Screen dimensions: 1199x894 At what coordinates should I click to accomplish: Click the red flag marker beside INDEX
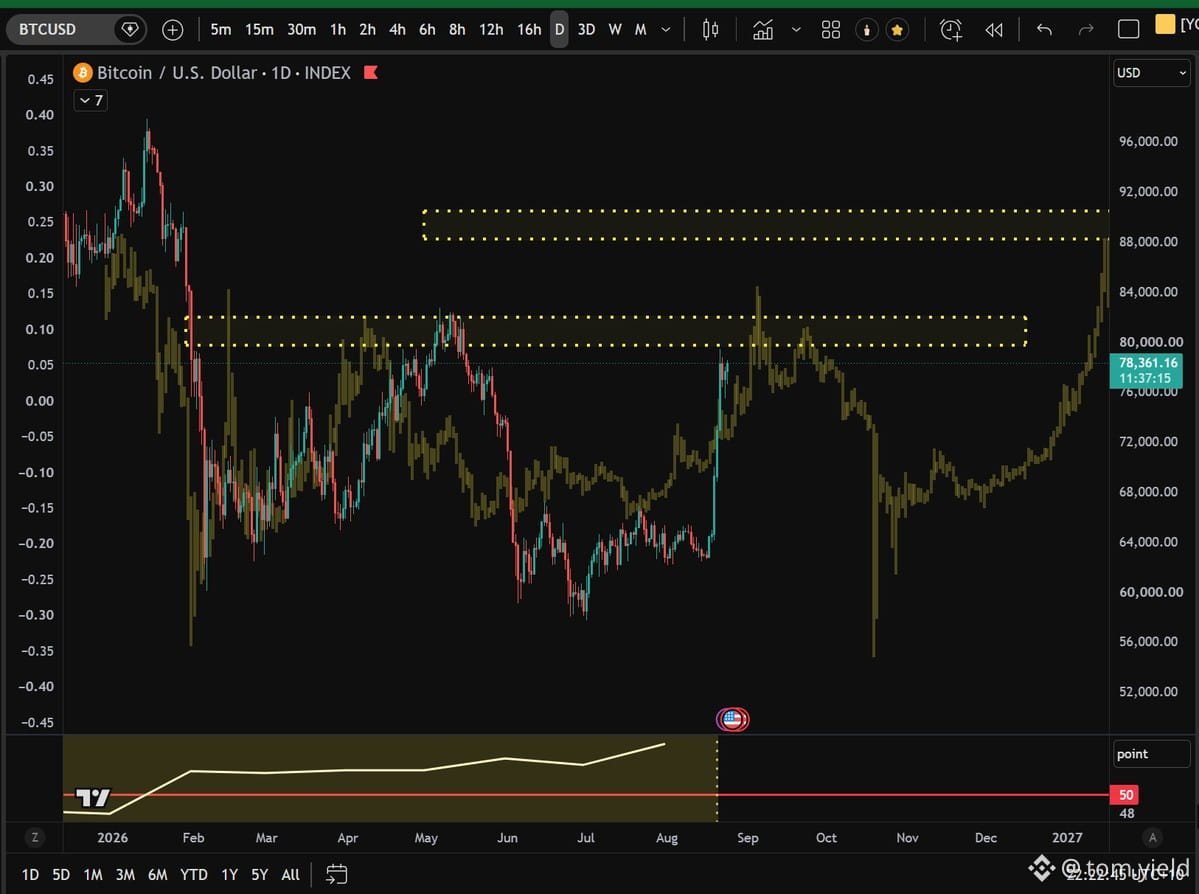tap(371, 73)
